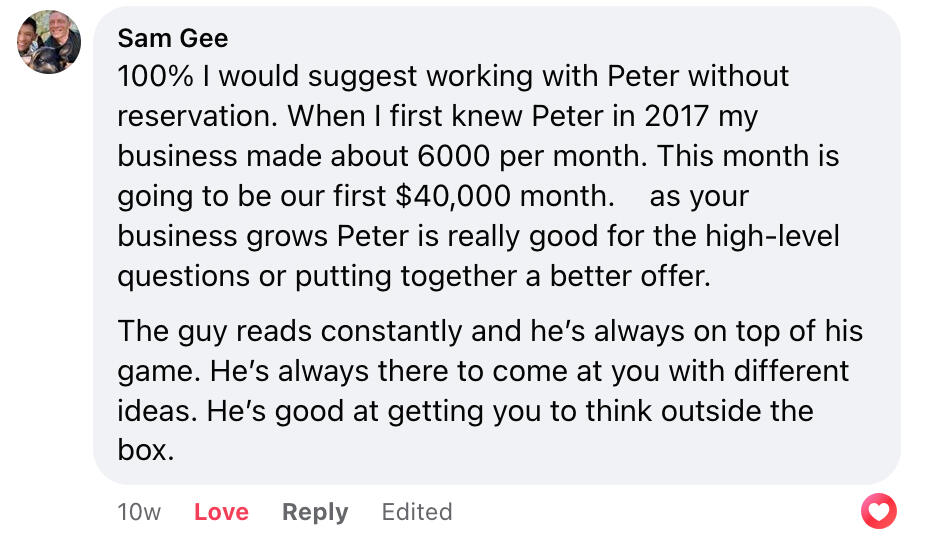Reply to Sam Gee's comment
The height and width of the screenshot is (540, 936).
[315, 512]
